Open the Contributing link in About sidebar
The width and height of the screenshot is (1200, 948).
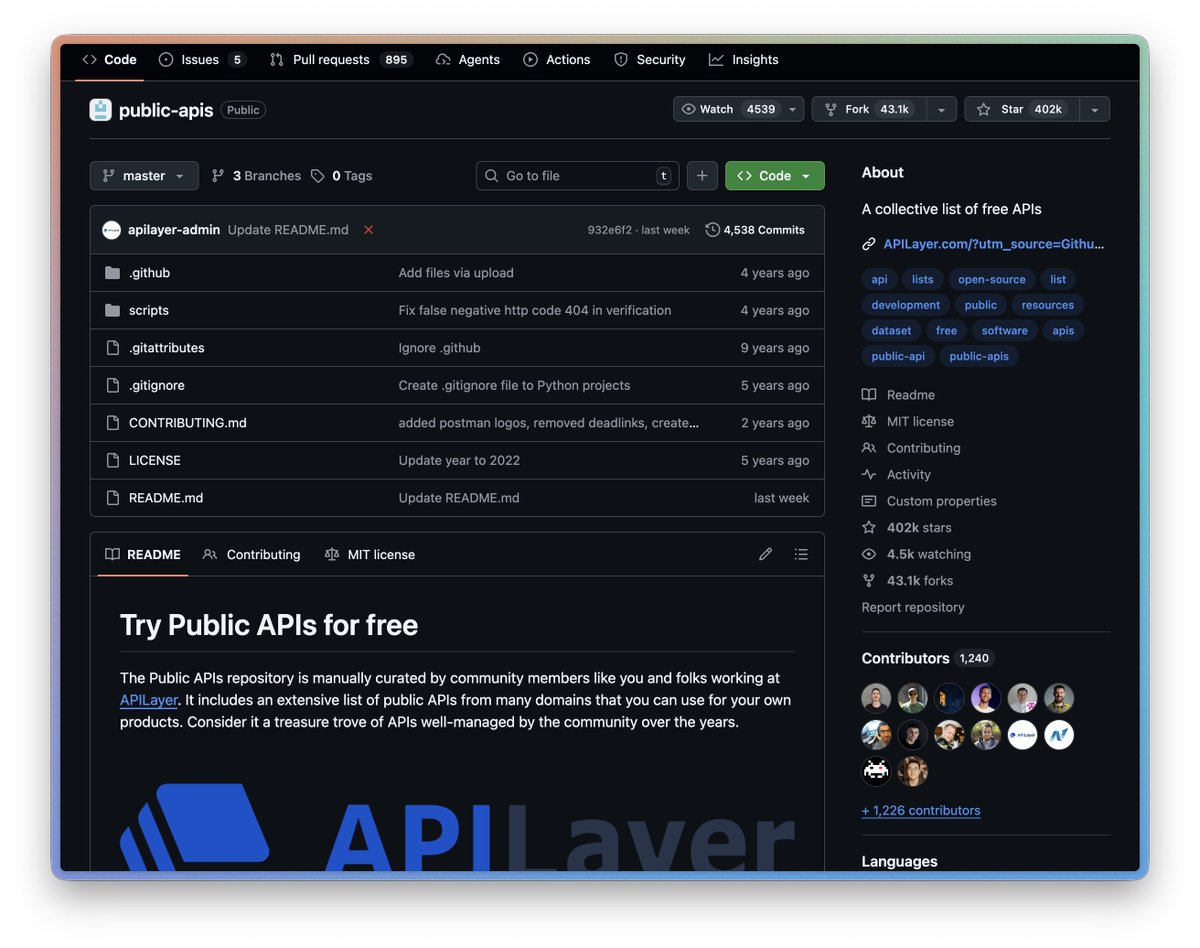(911, 448)
